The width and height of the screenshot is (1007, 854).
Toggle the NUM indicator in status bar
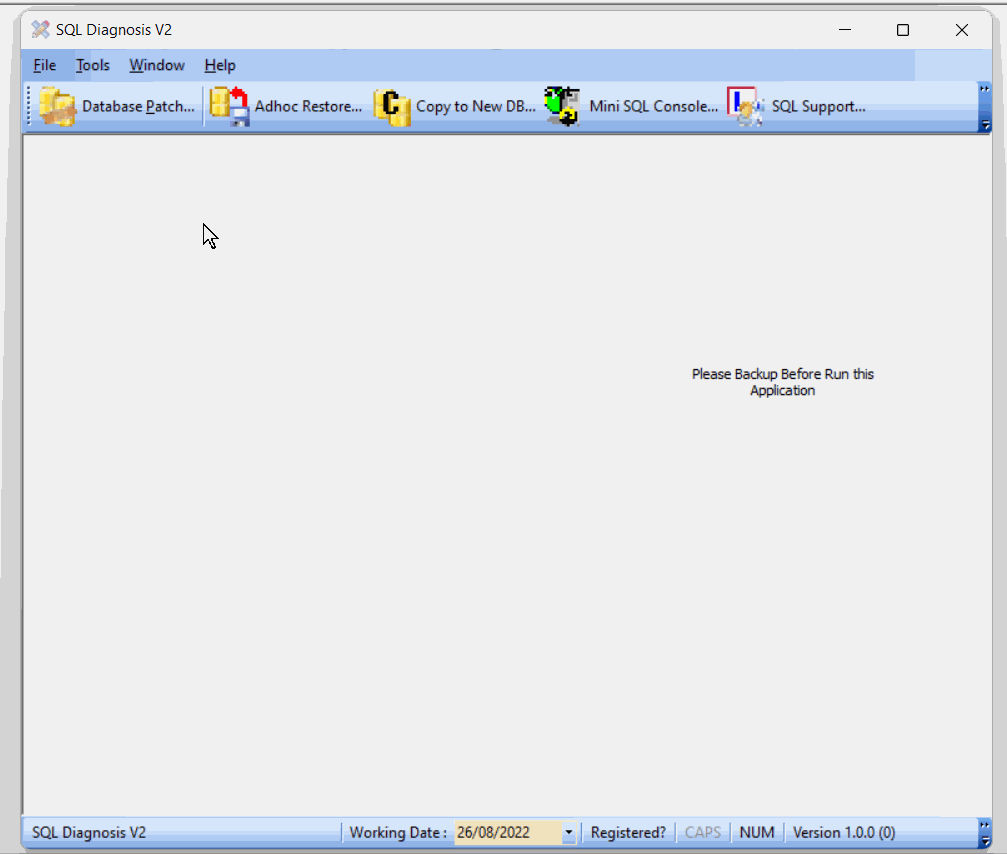click(757, 832)
